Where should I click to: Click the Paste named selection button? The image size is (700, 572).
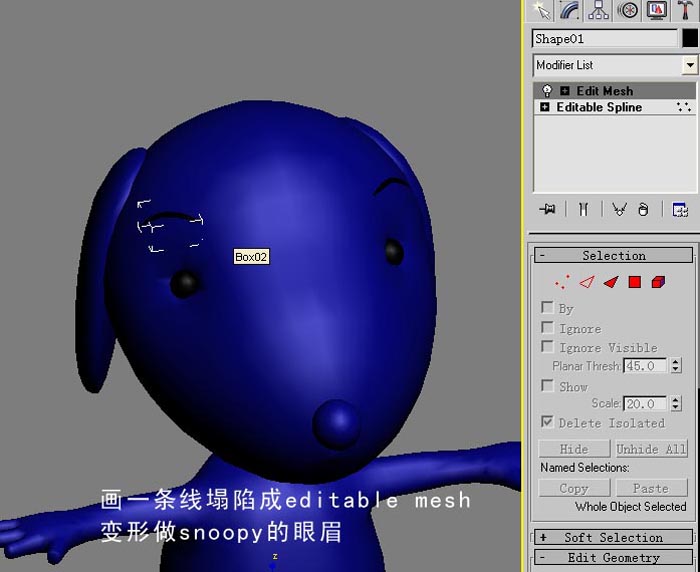(x=651, y=488)
